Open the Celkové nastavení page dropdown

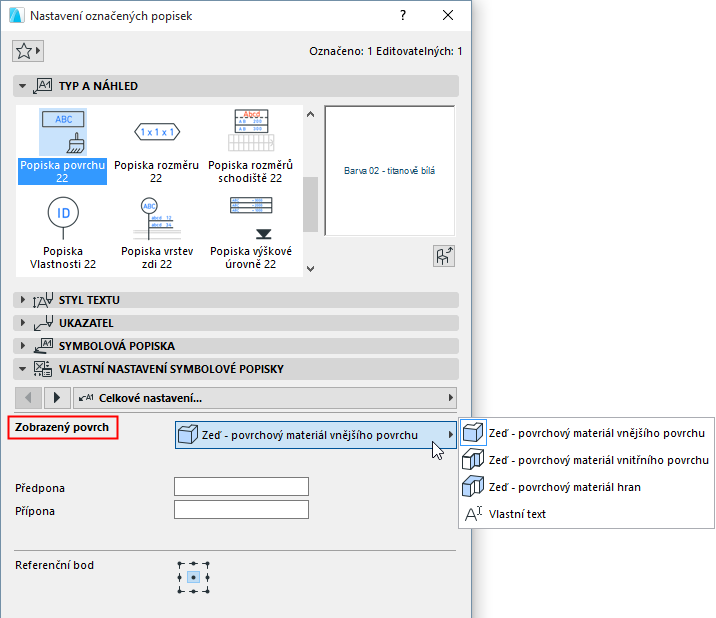[x=265, y=398]
